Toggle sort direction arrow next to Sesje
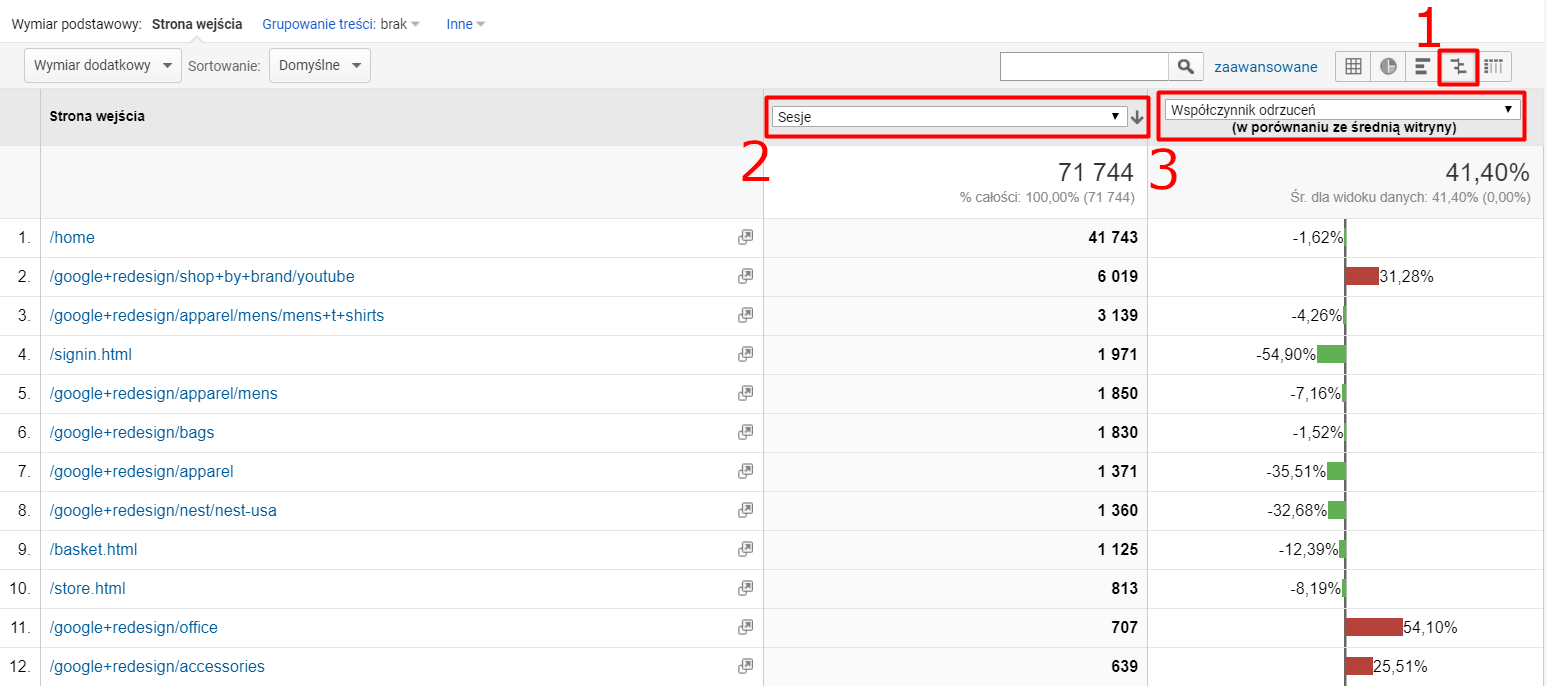 coord(1137,118)
